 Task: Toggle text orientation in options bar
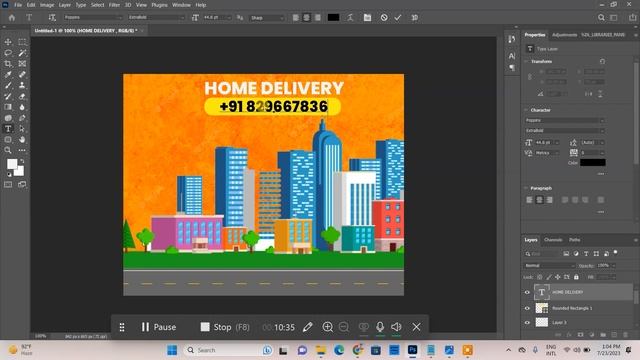click(x=52, y=18)
